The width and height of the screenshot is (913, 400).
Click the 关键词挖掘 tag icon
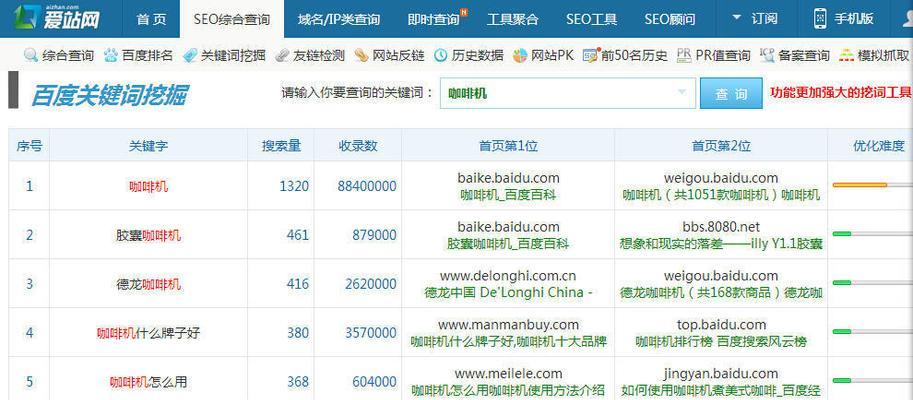(190, 56)
